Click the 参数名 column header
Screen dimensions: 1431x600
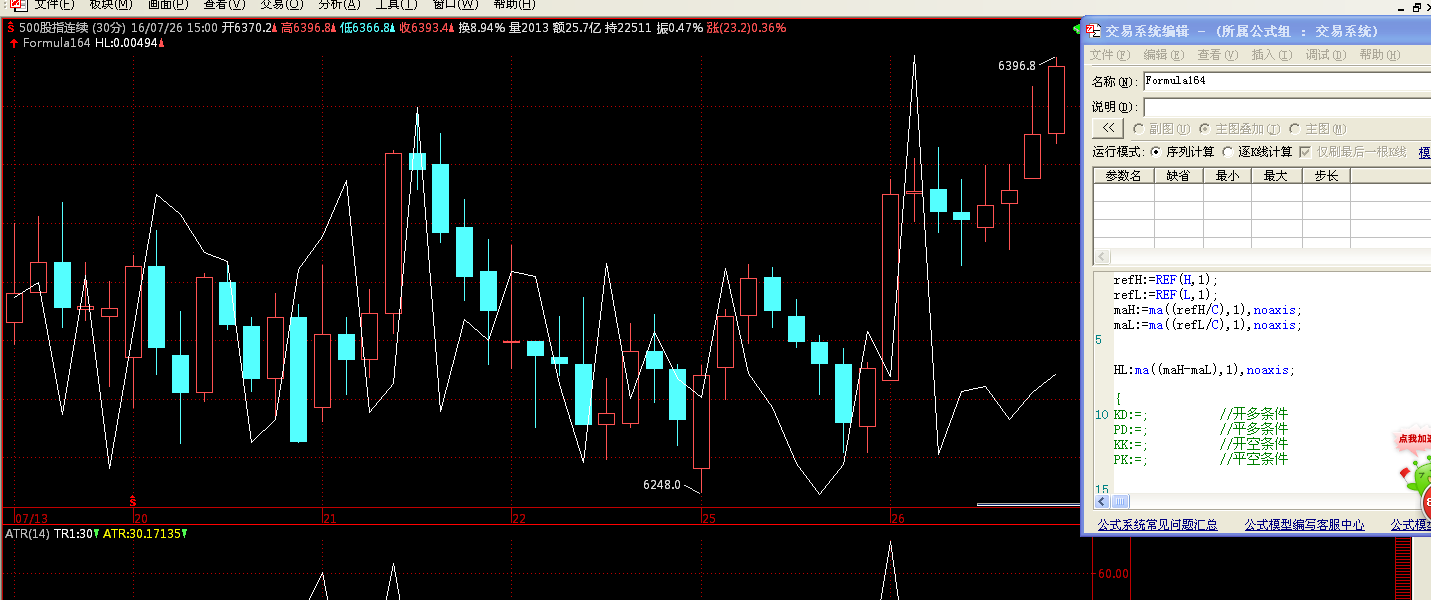point(1123,175)
